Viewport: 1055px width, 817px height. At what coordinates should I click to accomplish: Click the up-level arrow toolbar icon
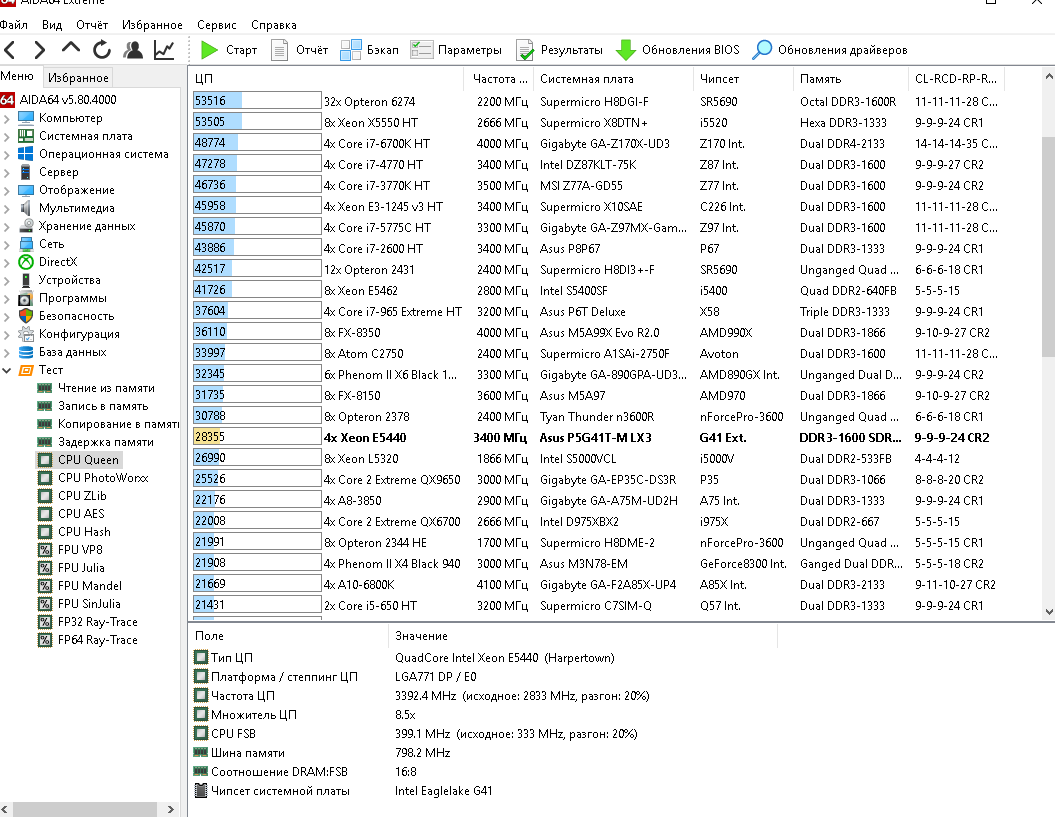71,48
